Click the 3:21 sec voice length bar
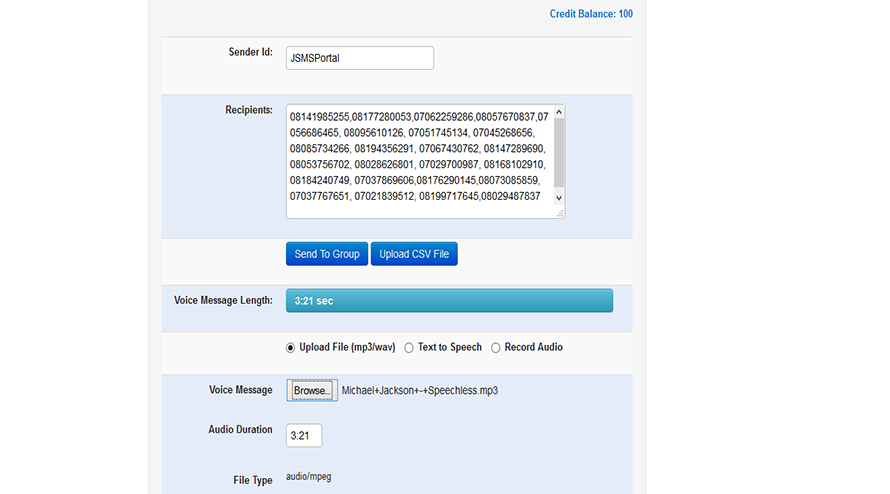 coord(449,301)
